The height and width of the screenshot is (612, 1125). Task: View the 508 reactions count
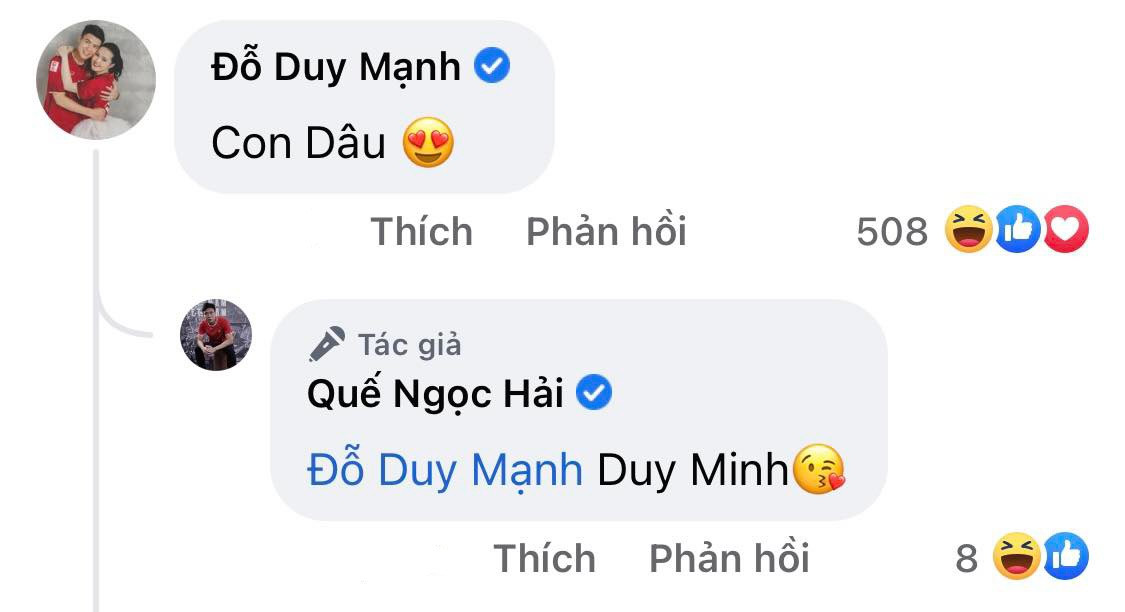tap(892, 232)
